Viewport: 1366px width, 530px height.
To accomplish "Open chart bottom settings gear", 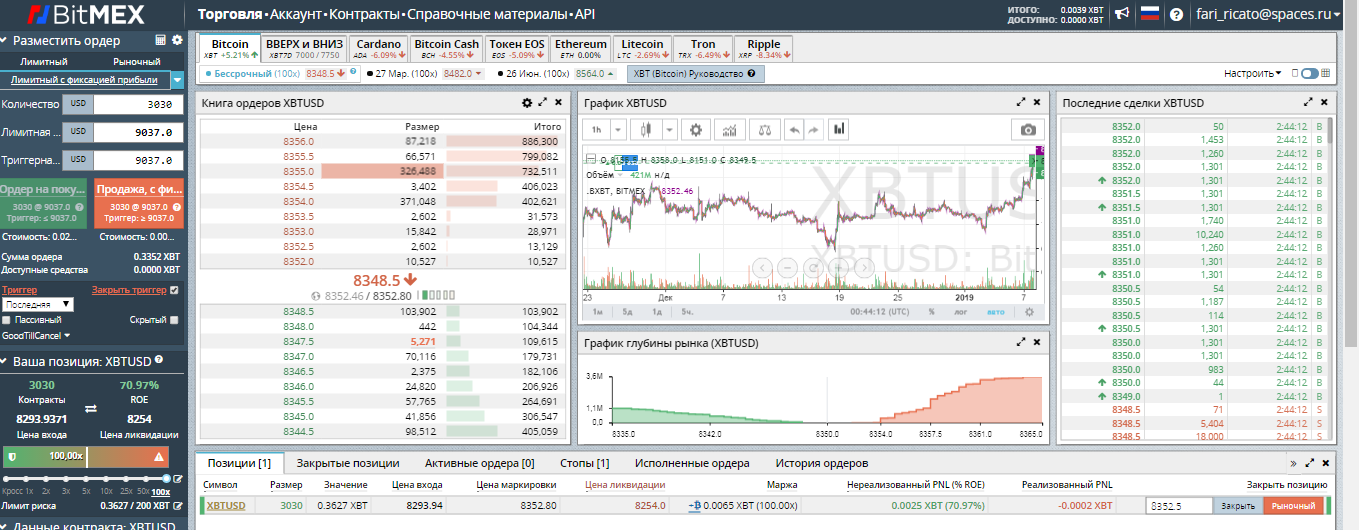I will pos(1029,312).
